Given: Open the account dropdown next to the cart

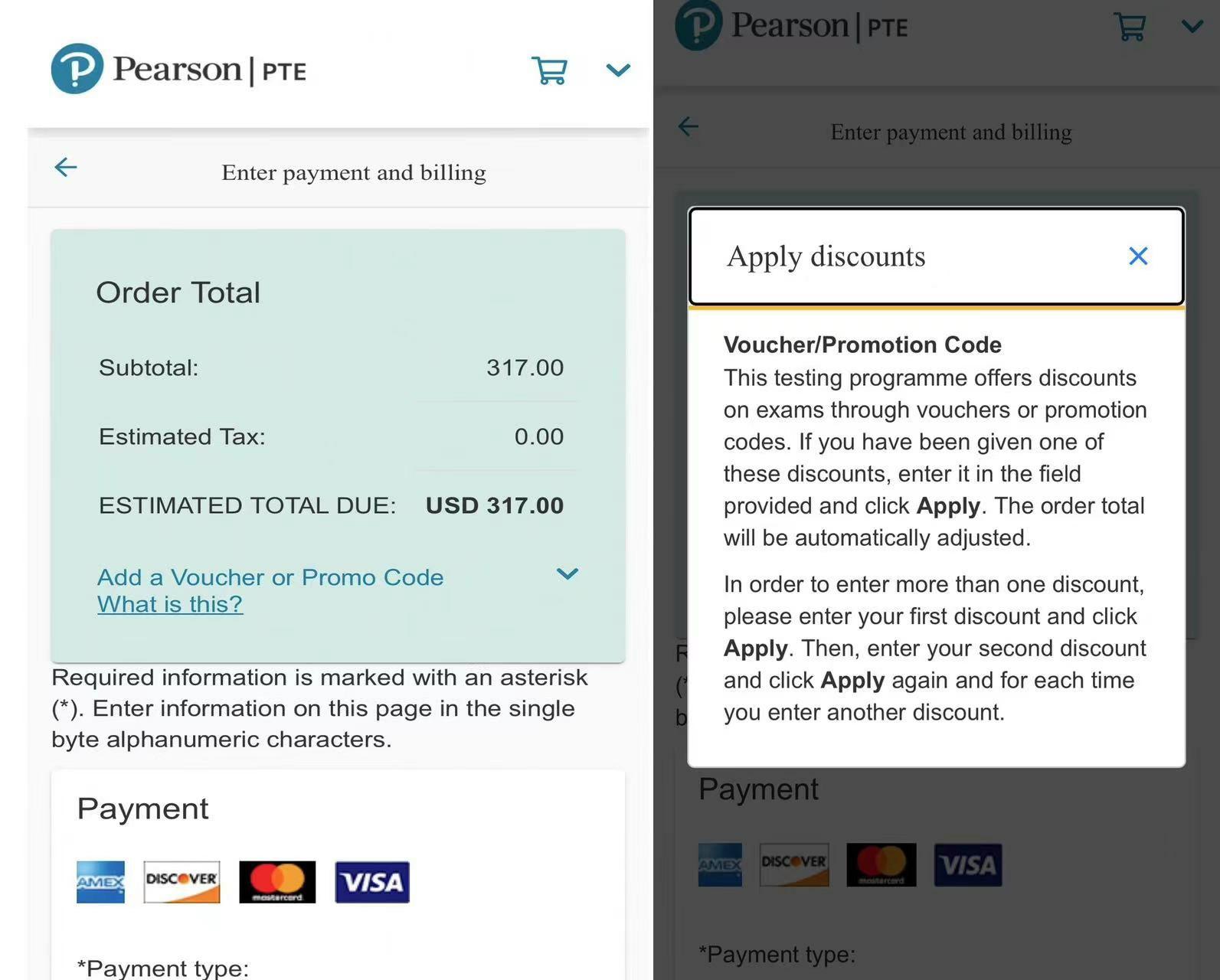Looking at the screenshot, I should click(617, 70).
